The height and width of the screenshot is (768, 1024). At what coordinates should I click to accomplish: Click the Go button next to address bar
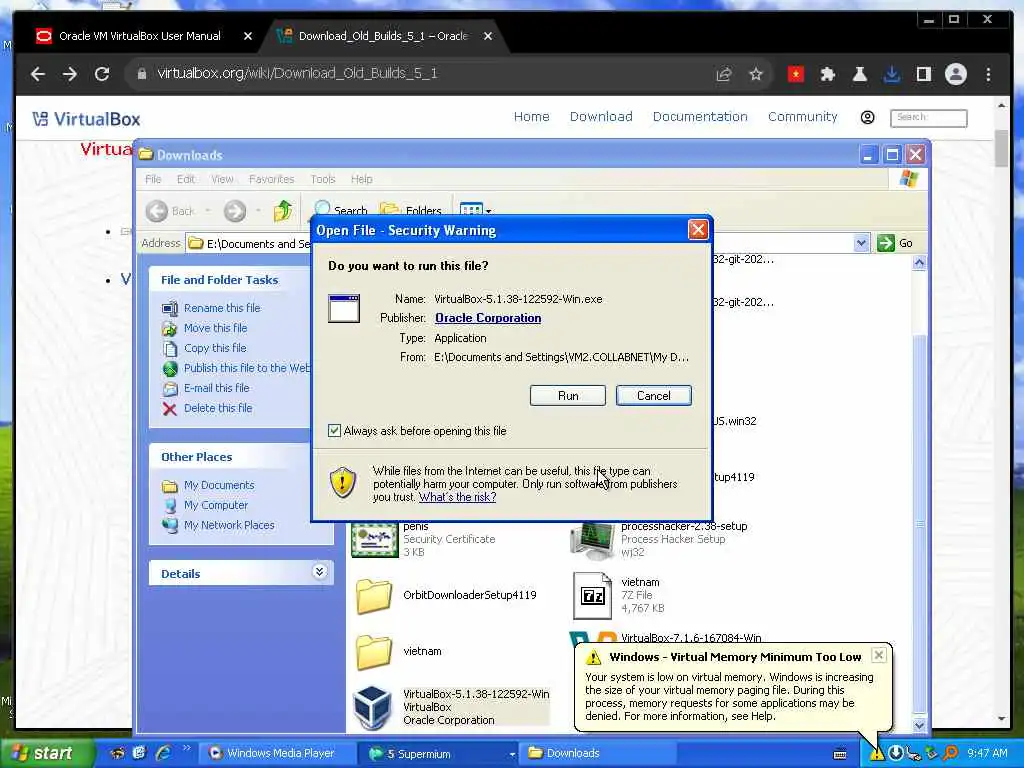coord(895,243)
